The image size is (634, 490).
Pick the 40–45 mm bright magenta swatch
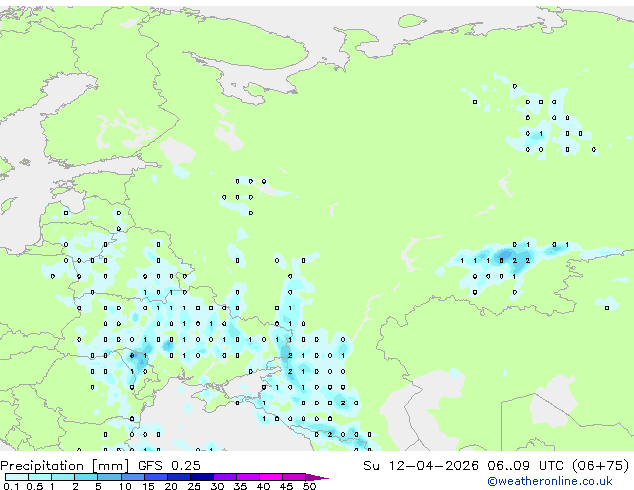point(271,477)
